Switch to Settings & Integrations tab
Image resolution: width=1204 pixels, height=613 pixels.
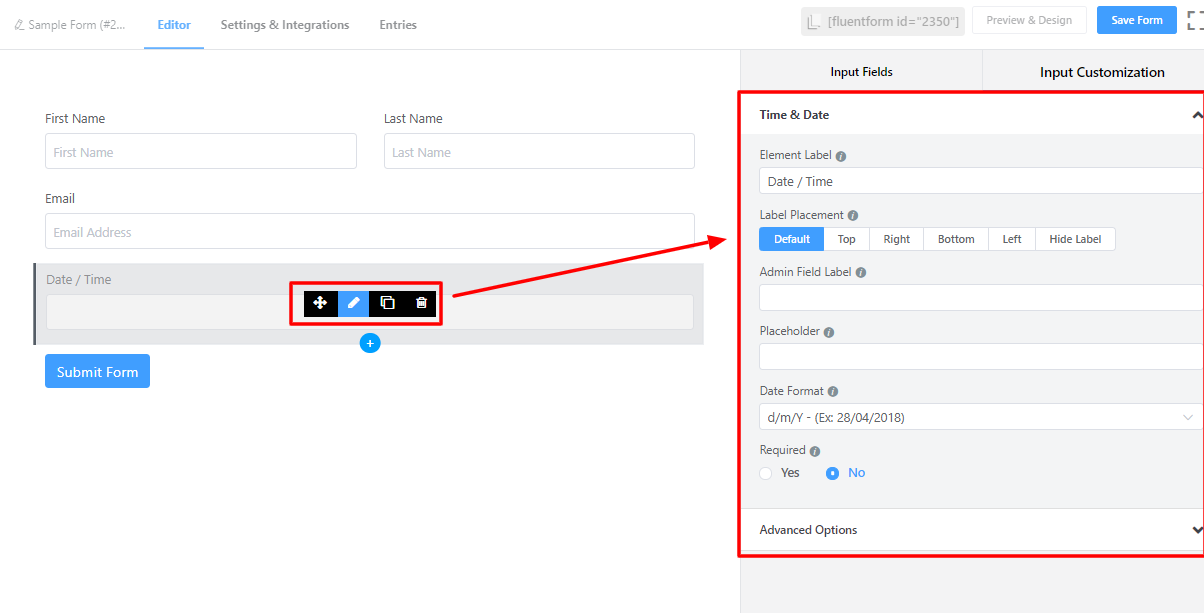tap(285, 25)
